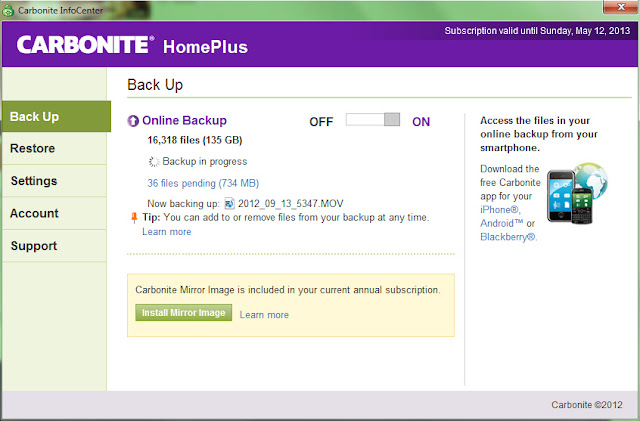Screen dimensions: 640x421
Task: Open the Restore sidebar tab
Action: coord(54,148)
